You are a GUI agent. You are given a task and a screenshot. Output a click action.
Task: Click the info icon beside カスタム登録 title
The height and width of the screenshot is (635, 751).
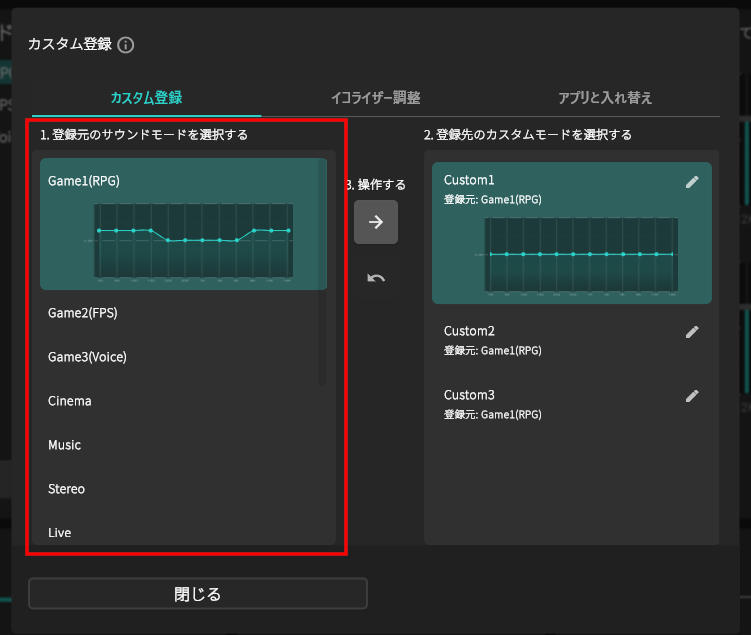click(x=126, y=45)
